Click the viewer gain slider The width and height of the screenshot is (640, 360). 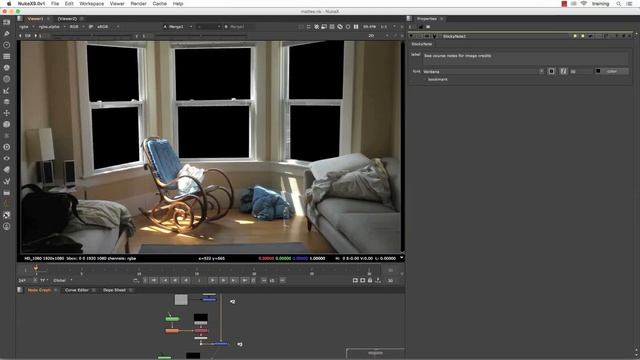pos(92,36)
